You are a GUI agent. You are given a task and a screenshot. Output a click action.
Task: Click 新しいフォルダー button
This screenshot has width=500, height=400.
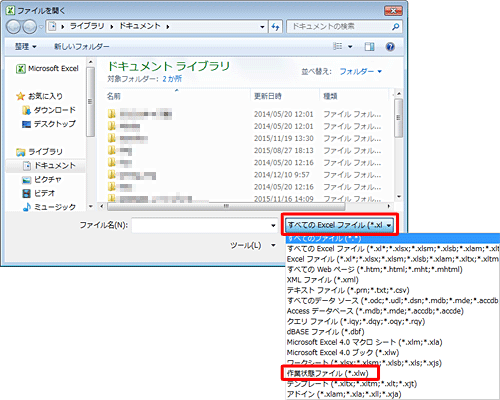[82, 47]
